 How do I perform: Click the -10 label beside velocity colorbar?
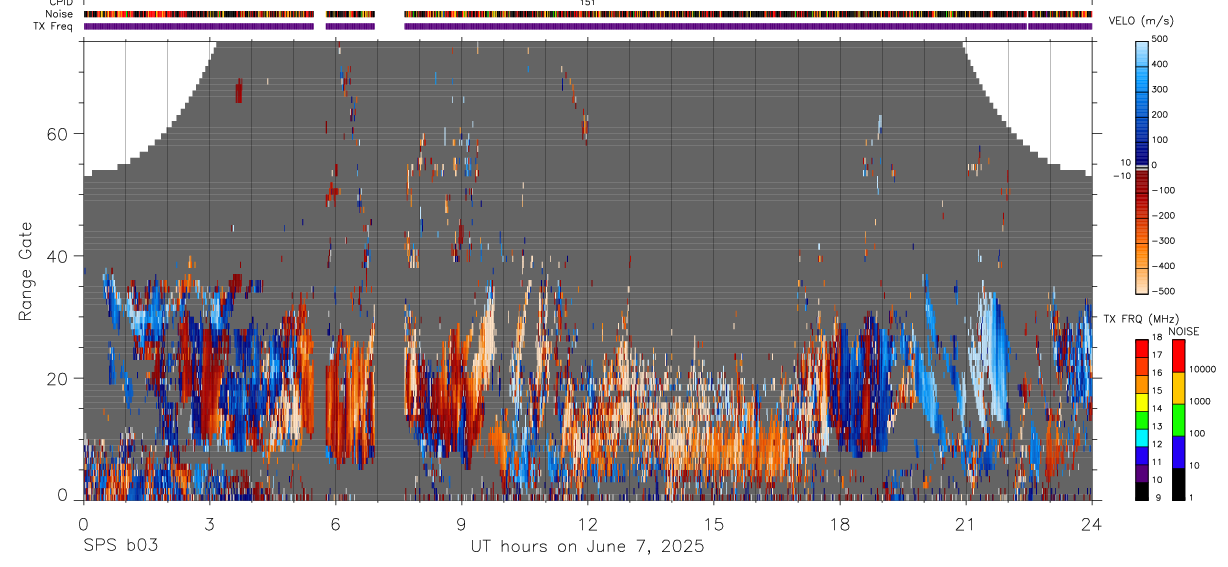[1121, 176]
